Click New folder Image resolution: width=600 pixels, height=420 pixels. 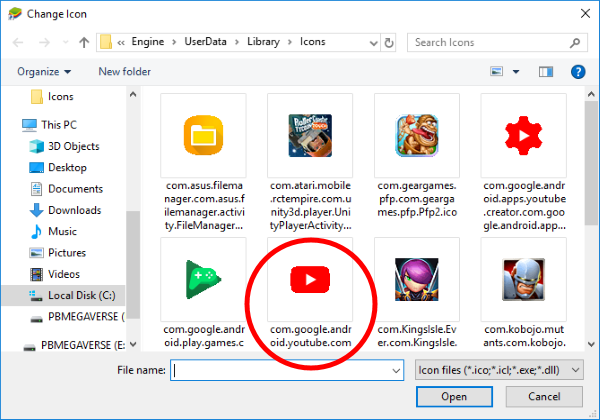[124, 72]
